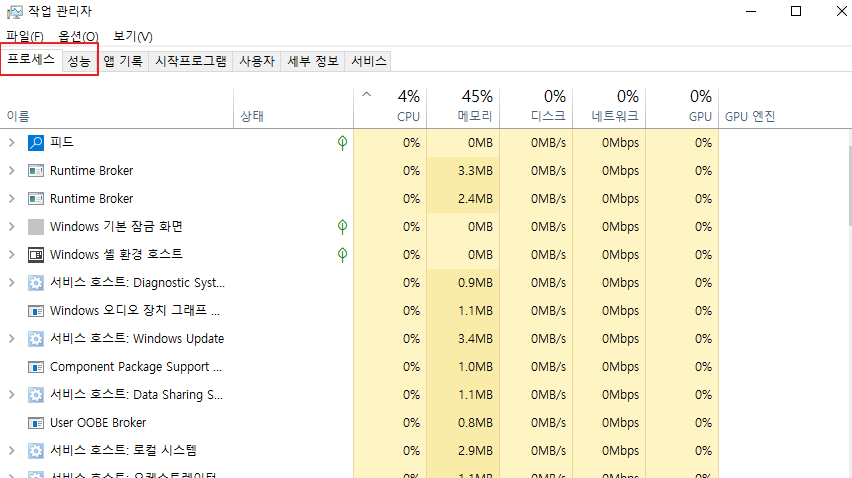Expand the Runtime Broker row using 3.3MB

click(x=11, y=171)
